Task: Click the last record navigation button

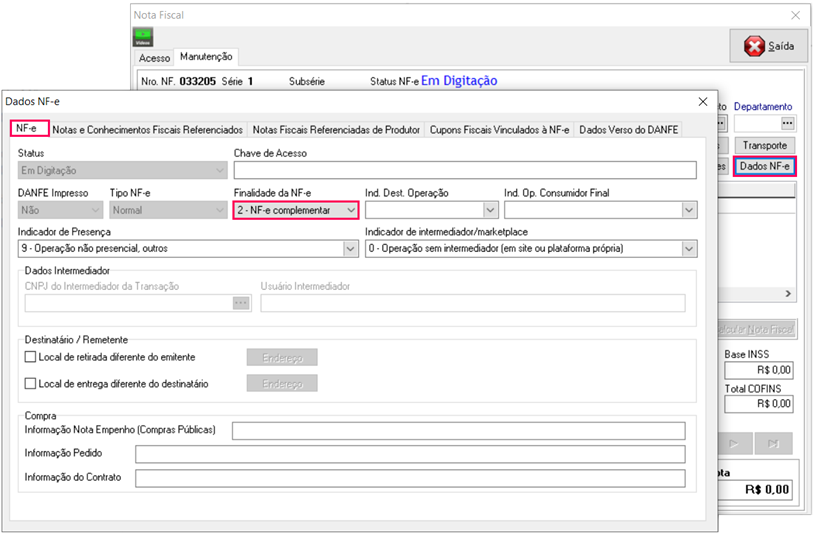Action: [773, 443]
